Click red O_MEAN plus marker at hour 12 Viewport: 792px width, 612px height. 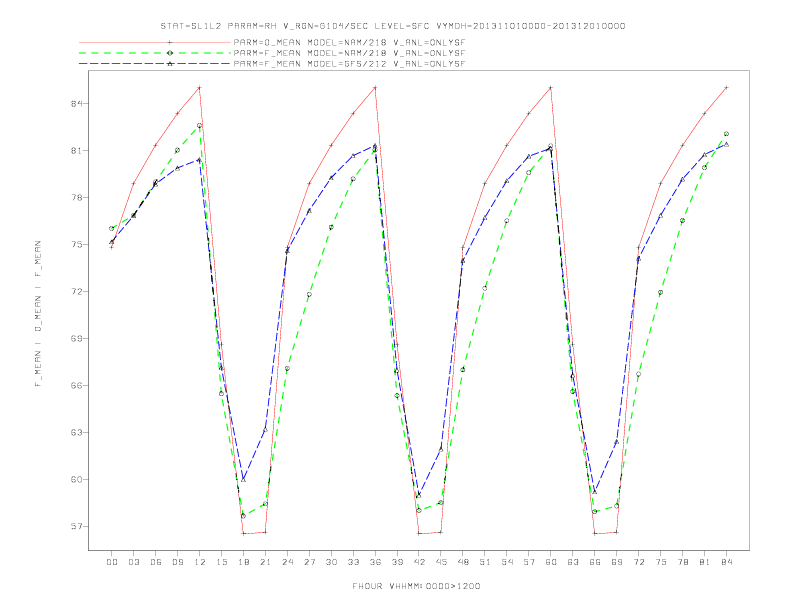tap(200, 88)
